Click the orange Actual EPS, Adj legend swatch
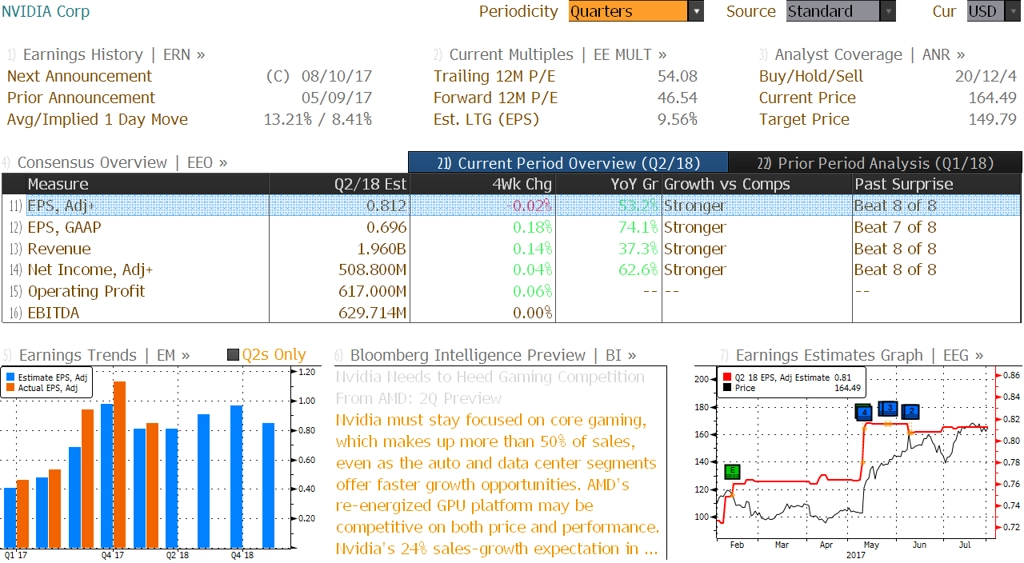This screenshot has width=1024, height=563. (x=10, y=388)
